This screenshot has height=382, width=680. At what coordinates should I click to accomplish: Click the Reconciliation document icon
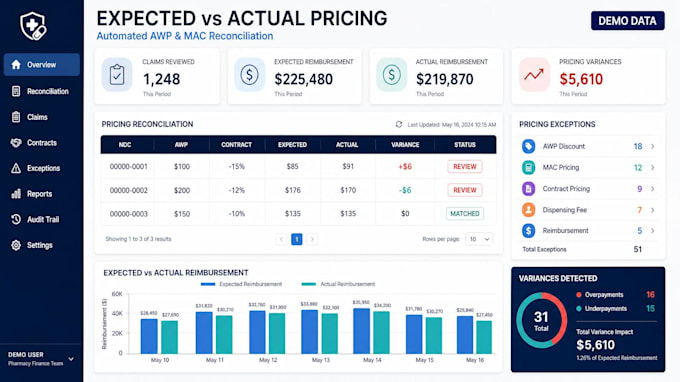tap(16, 91)
